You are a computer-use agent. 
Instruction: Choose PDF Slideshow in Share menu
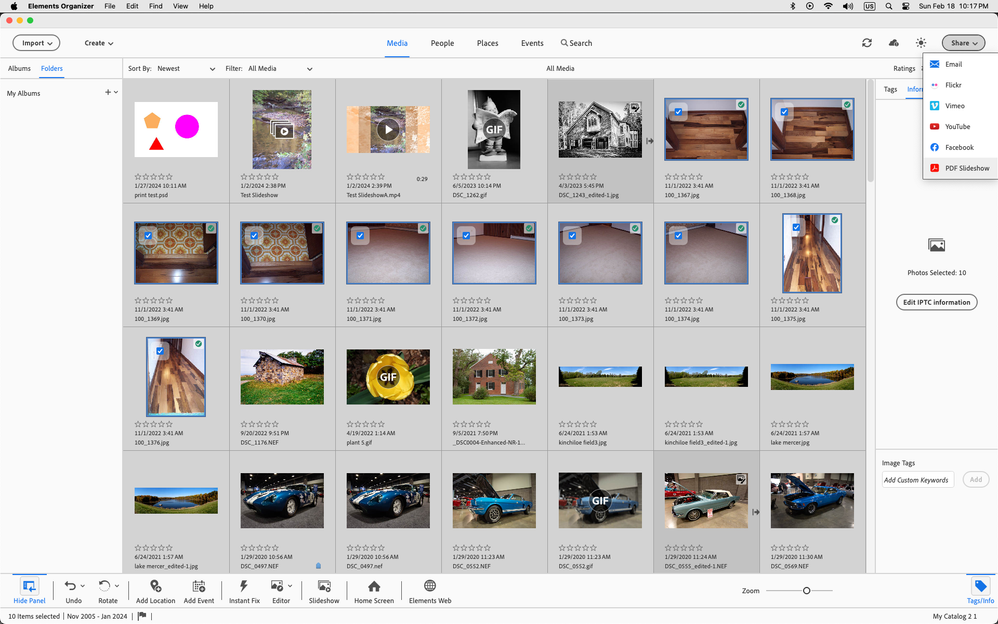point(960,168)
